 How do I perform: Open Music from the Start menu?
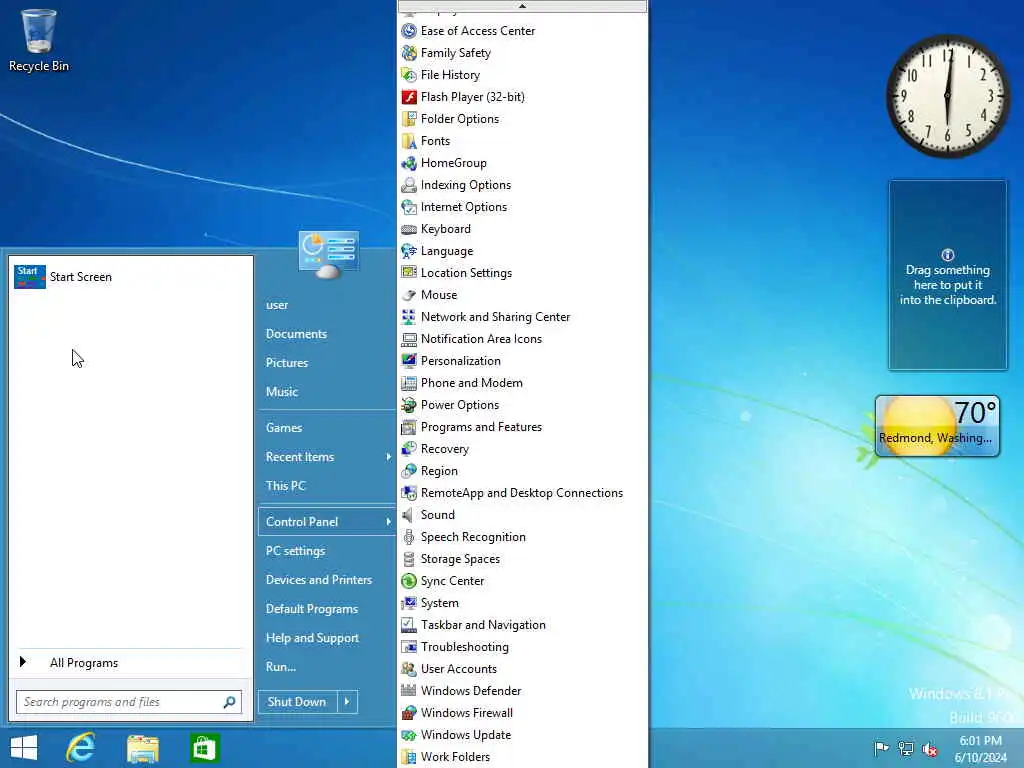point(281,392)
